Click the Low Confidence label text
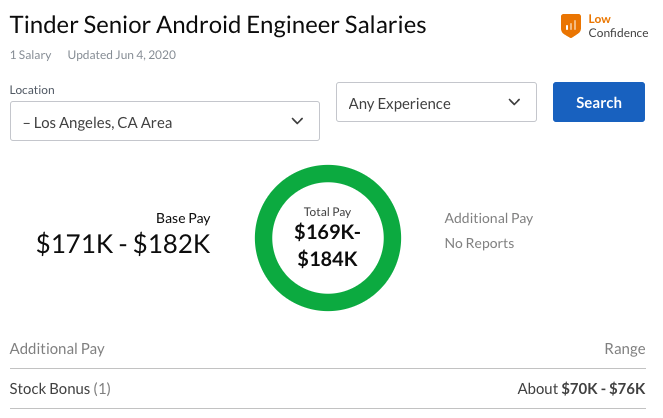 point(617,26)
